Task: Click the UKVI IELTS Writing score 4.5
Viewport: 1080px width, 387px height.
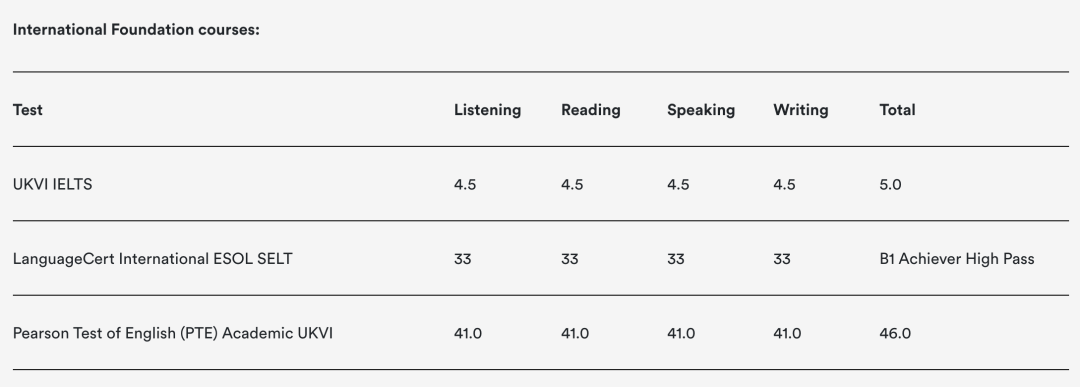Action: (x=785, y=185)
